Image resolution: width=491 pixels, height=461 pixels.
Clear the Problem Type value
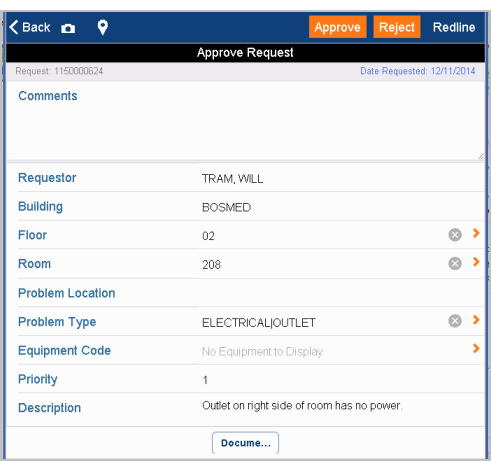[455, 321]
